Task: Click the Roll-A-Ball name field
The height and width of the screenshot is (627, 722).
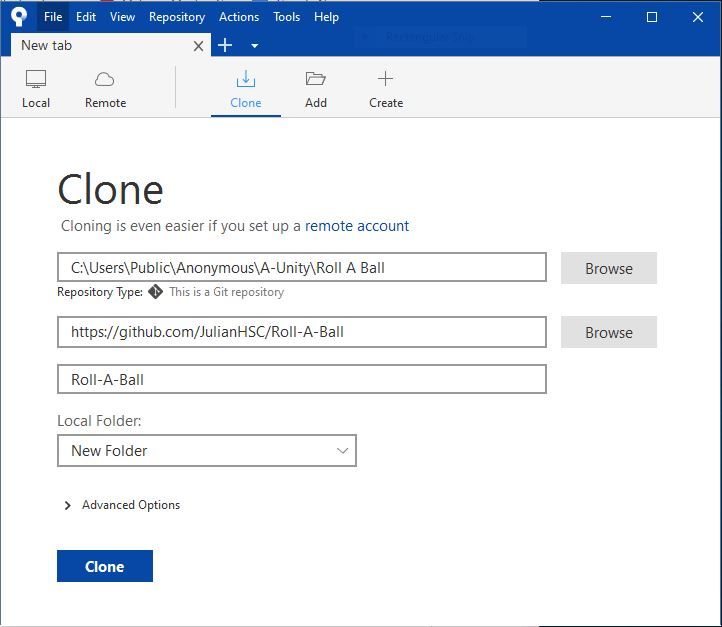Action: point(302,380)
